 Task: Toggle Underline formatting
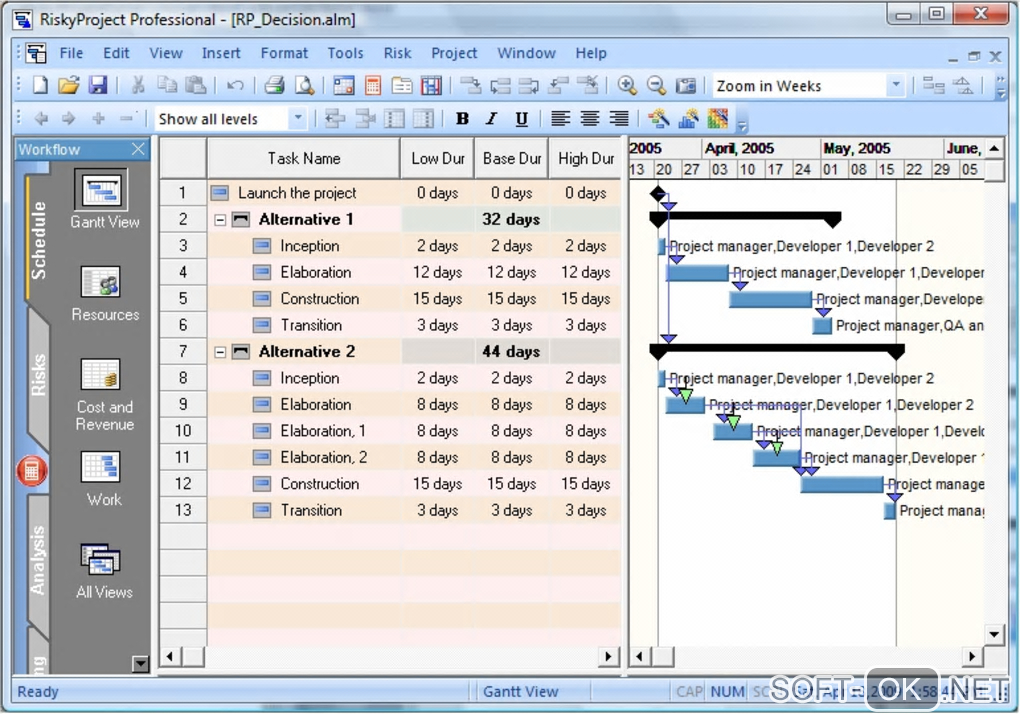click(x=521, y=119)
